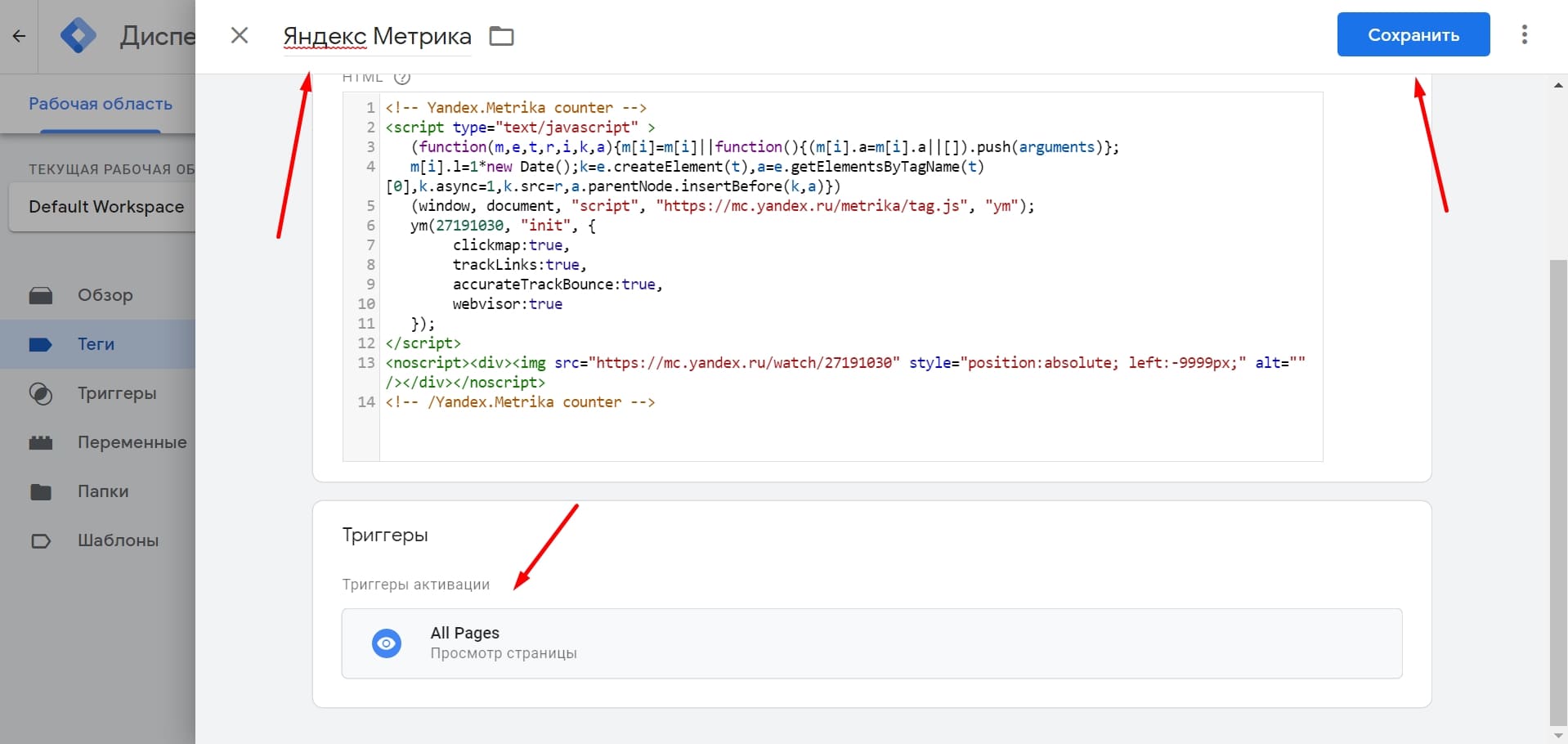Open the Default Workspace selector
Viewport: 1568px width, 744px height.
pyautogui.click(x=102, y=207)
